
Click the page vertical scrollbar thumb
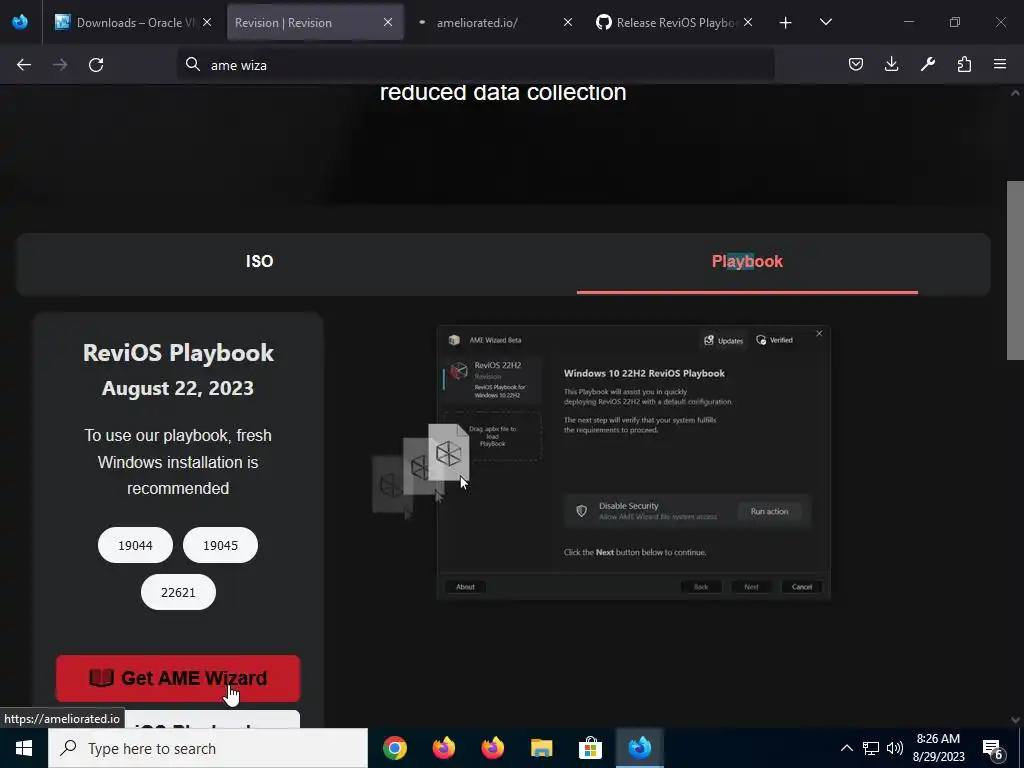(1015, 270)
